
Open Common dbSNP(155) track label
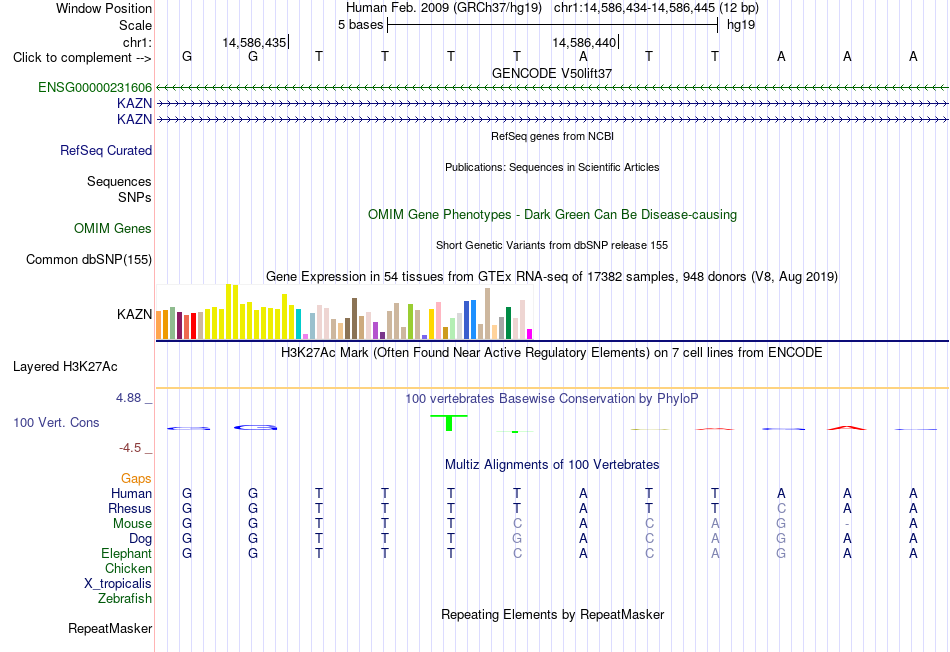[x=89, y=259]
